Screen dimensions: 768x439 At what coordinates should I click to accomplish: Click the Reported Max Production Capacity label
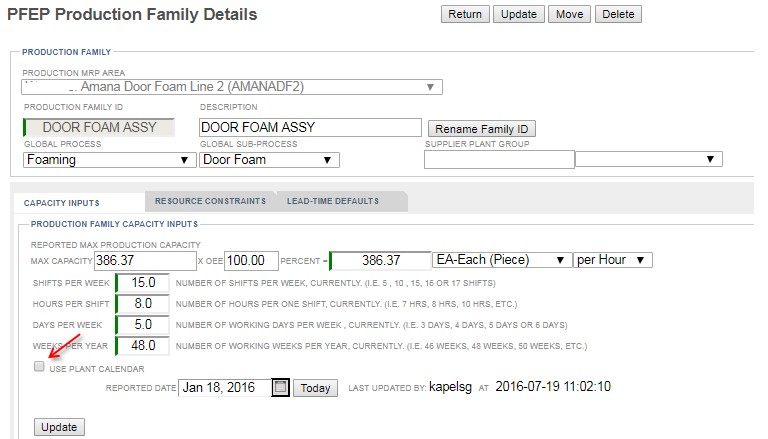[116, 245]
